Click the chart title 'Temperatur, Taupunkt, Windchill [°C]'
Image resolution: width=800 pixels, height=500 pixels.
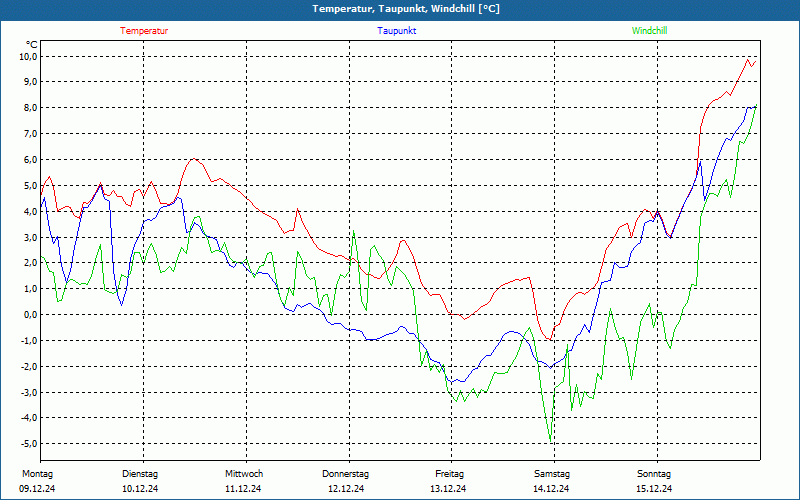click(406, 9)
